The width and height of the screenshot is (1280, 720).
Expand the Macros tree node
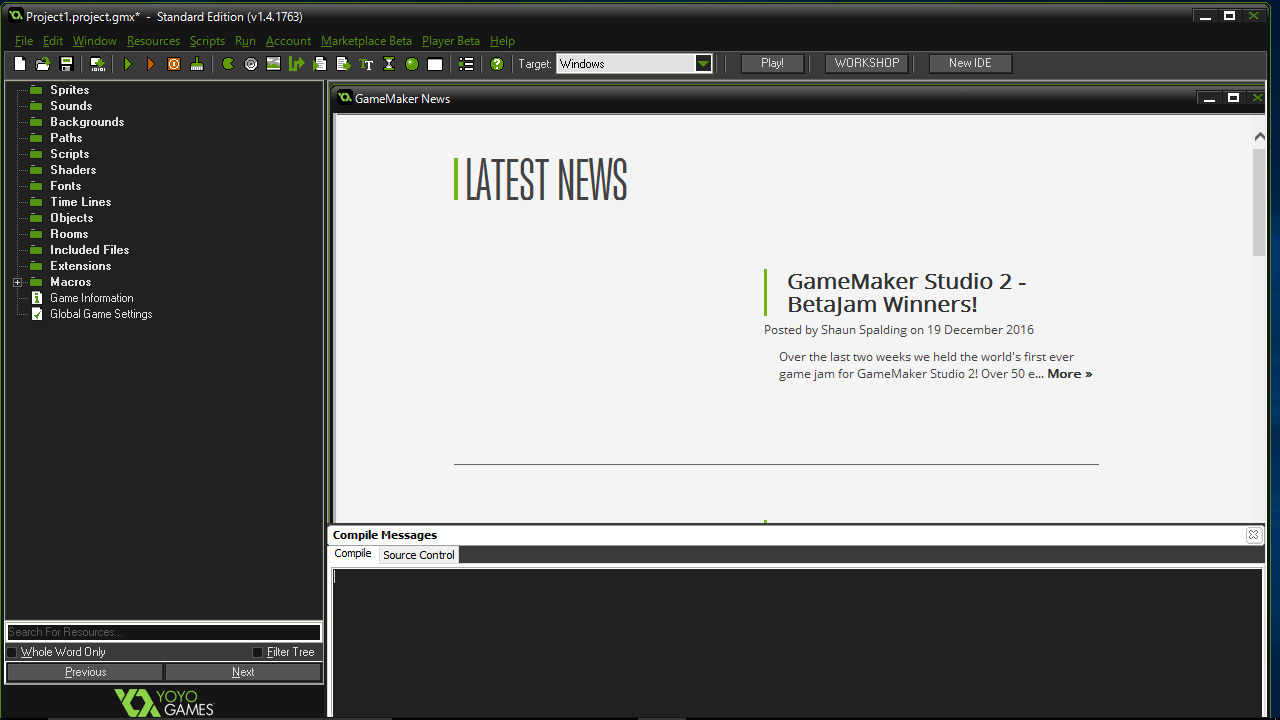click(x=18, y=283)
